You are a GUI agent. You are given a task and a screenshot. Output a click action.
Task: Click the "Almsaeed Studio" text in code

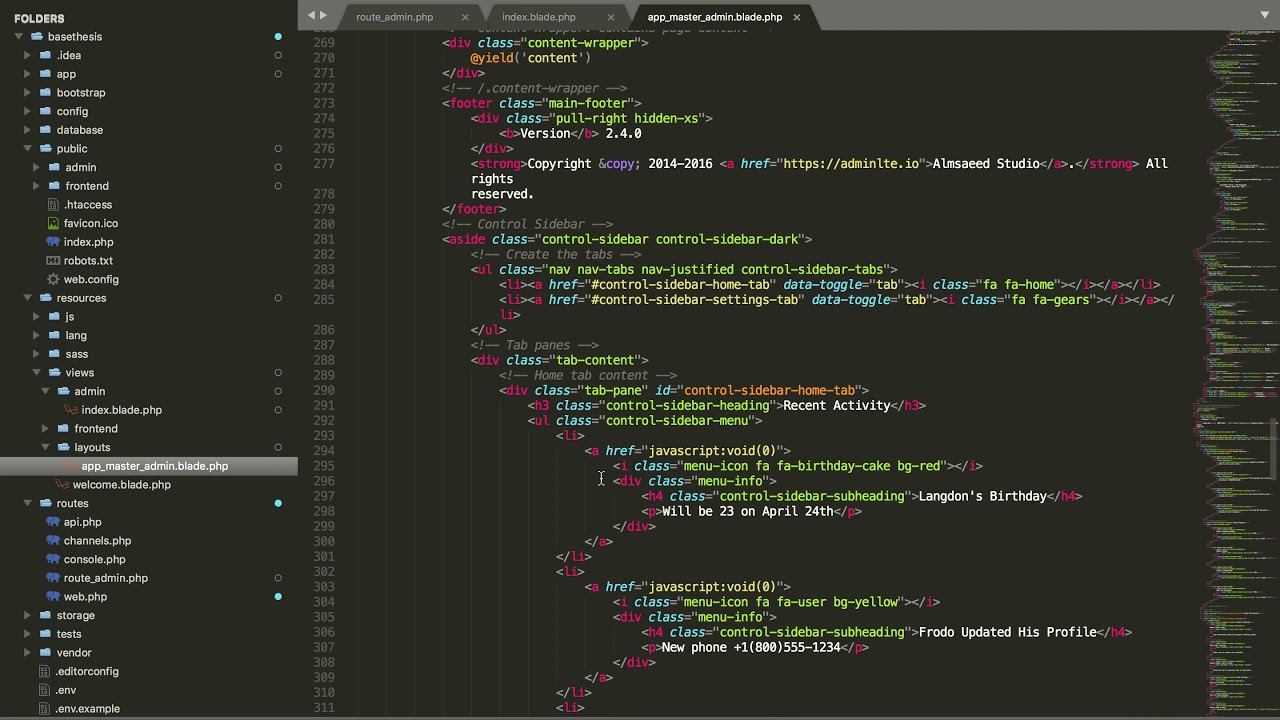pyautogui.click(x=986, y=164)
